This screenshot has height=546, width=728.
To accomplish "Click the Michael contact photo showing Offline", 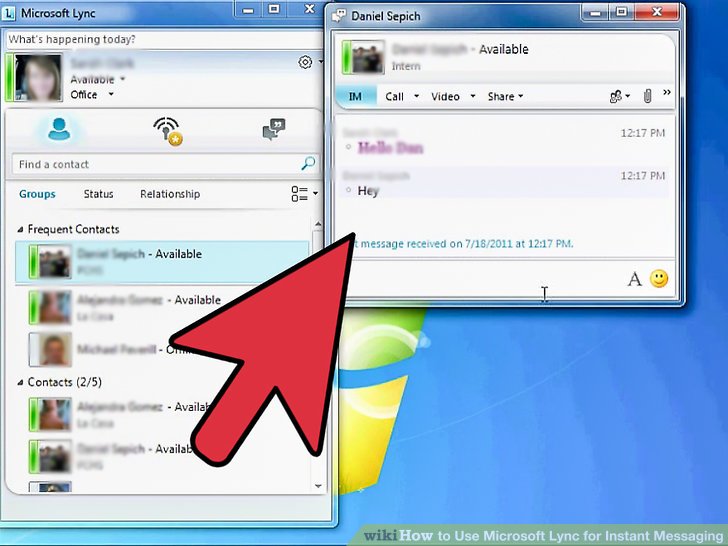I will [x=55, y=349].
